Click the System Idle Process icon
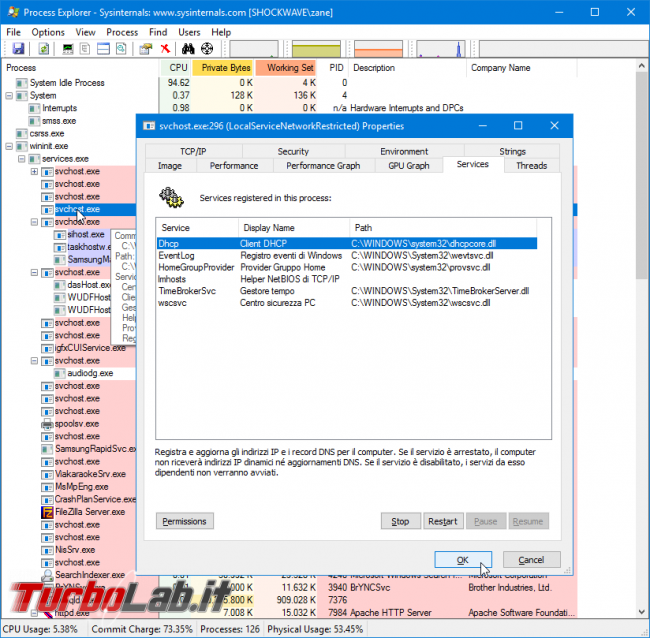 click(x=22, y=83)
